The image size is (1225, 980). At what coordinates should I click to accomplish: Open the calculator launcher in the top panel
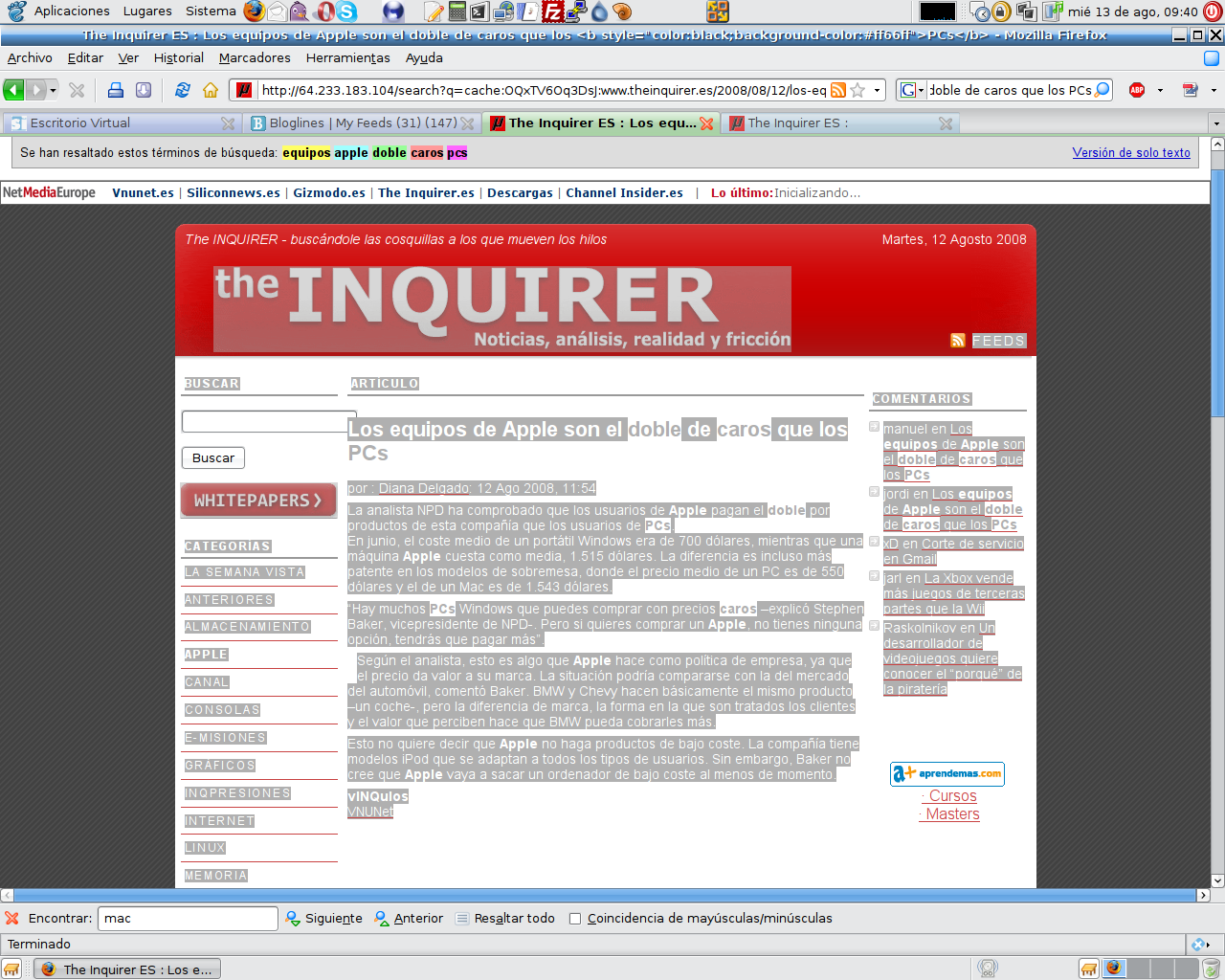pos(457,11)
